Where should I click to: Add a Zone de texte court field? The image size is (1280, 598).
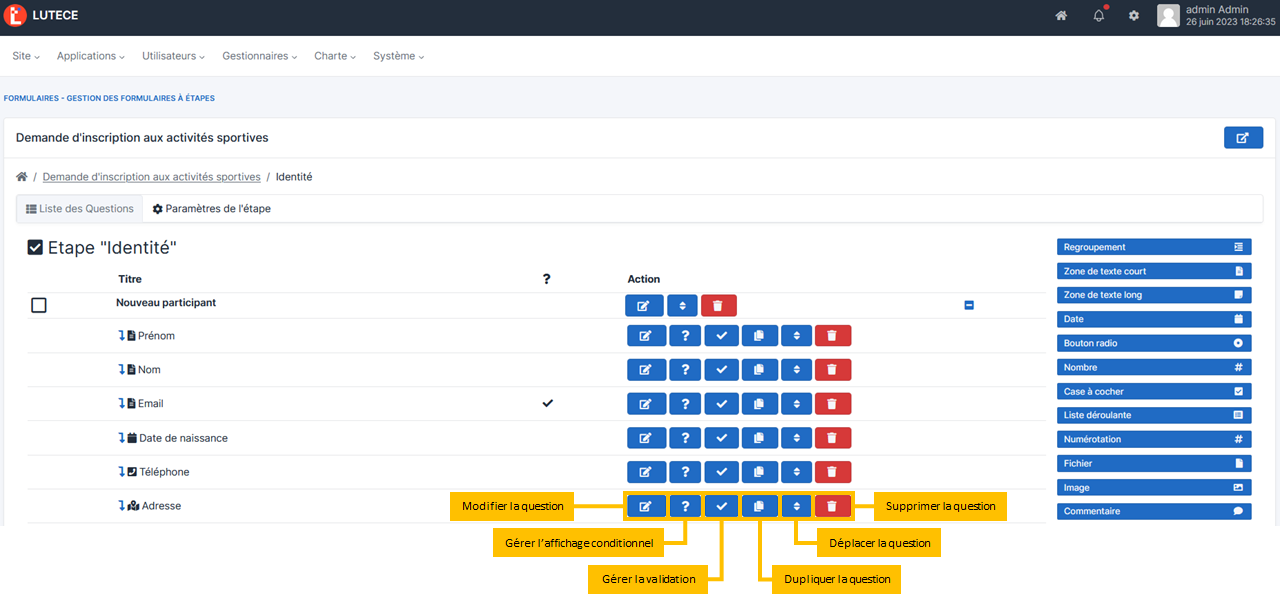coord(1153,271)
